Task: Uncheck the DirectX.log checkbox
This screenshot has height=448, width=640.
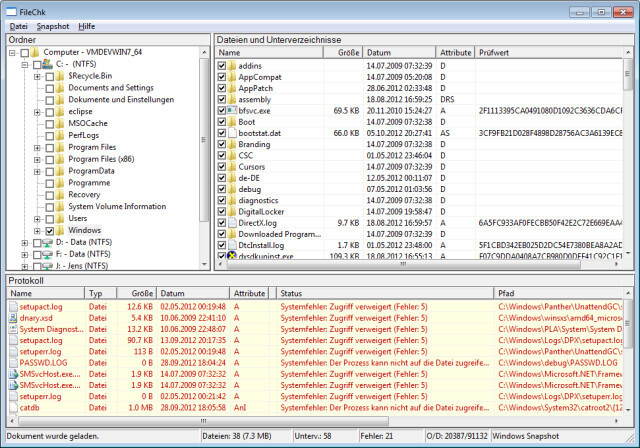Action: coord(222,223)
